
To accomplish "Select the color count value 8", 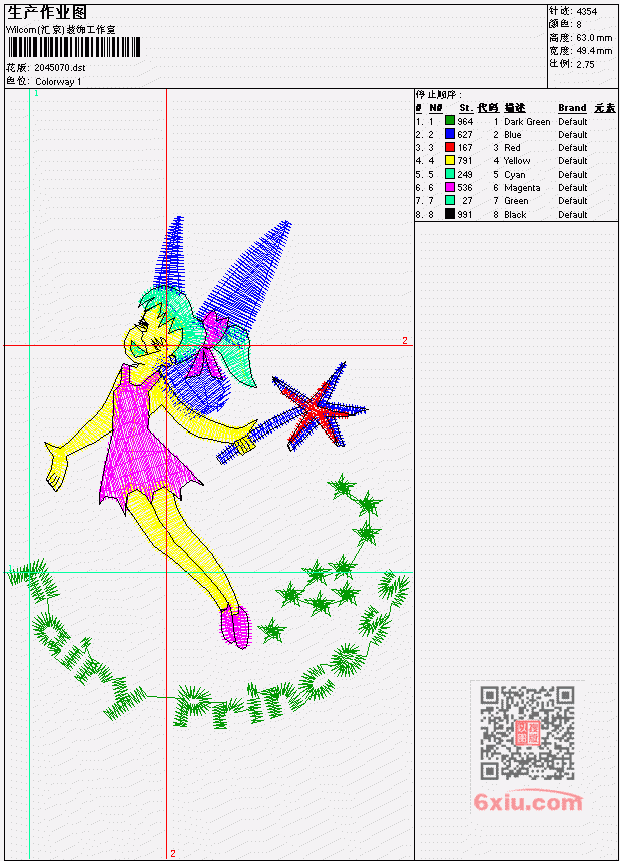I will [x=579, y=25].
